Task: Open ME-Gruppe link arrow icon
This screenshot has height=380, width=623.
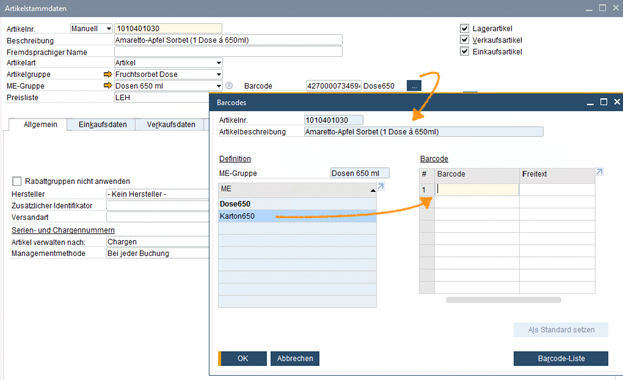Action: pos(107,86)
